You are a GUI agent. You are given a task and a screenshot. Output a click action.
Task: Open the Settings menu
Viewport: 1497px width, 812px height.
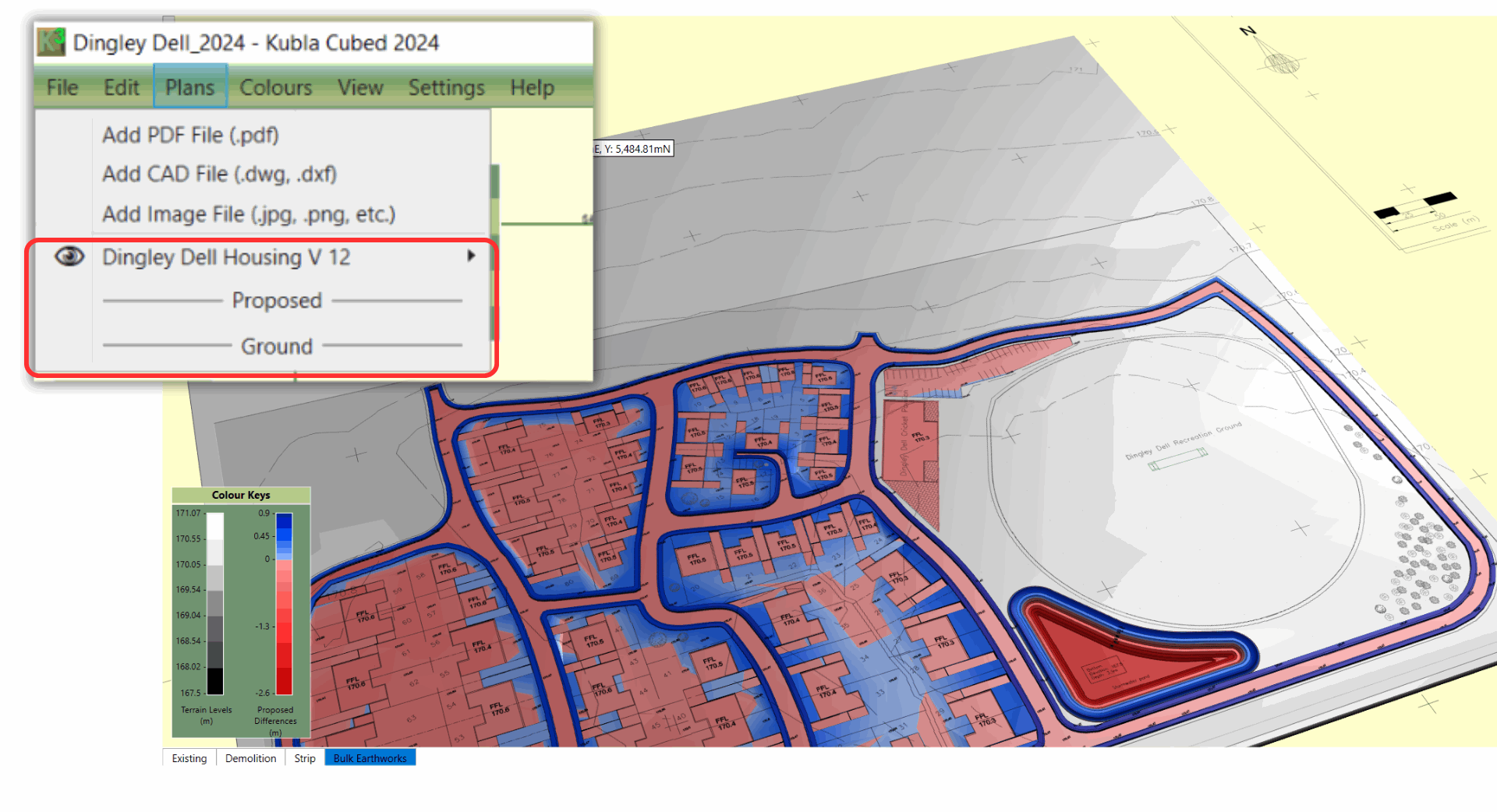(446, 87)
